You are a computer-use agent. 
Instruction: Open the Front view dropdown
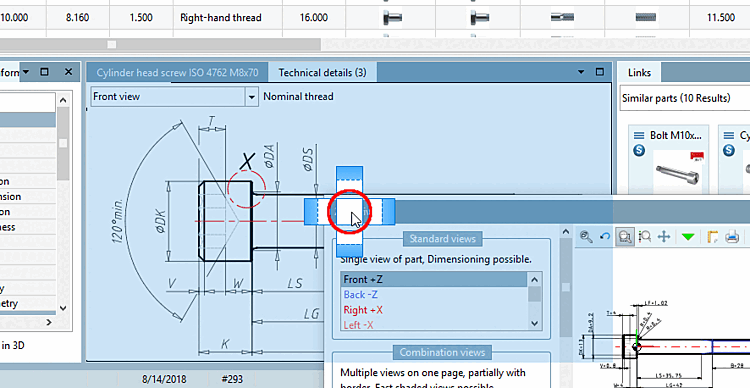(x=252, y=97)
